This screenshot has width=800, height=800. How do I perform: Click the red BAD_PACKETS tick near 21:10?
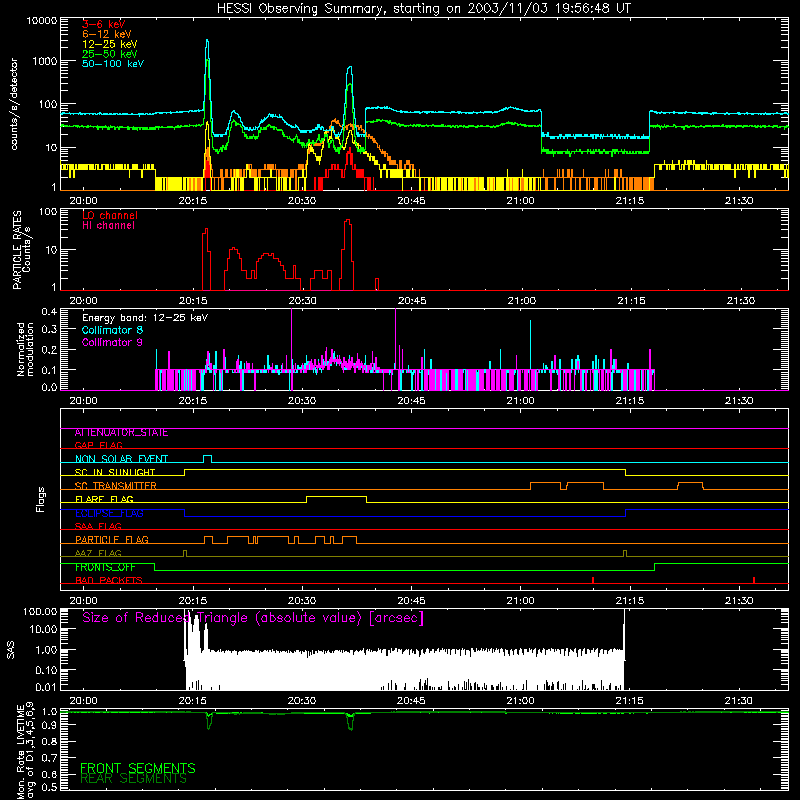pyautogui.click(x=593, y=580)
